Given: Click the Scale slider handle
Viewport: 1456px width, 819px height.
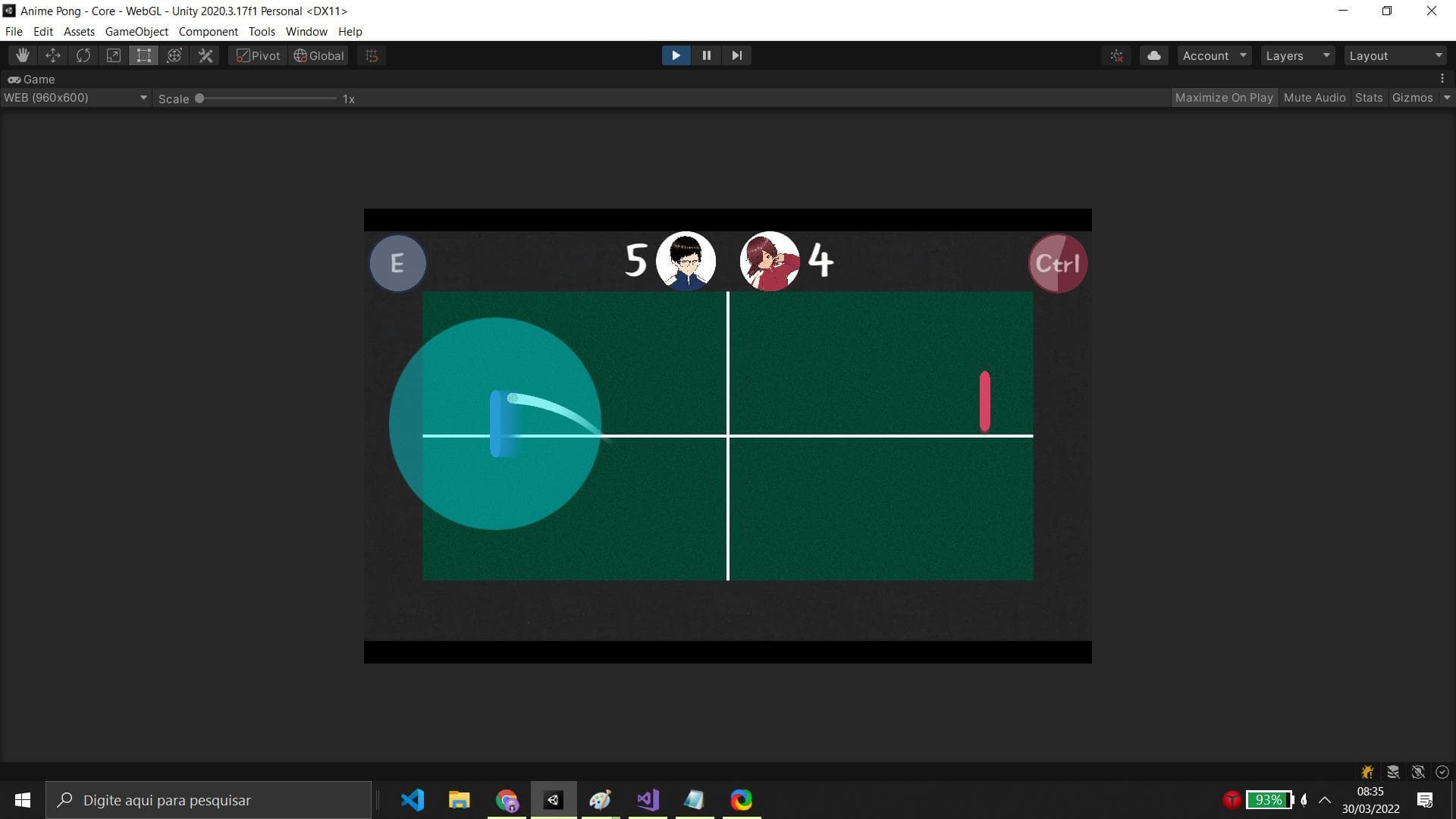Looking at the screenshot, I should point(199,99).
